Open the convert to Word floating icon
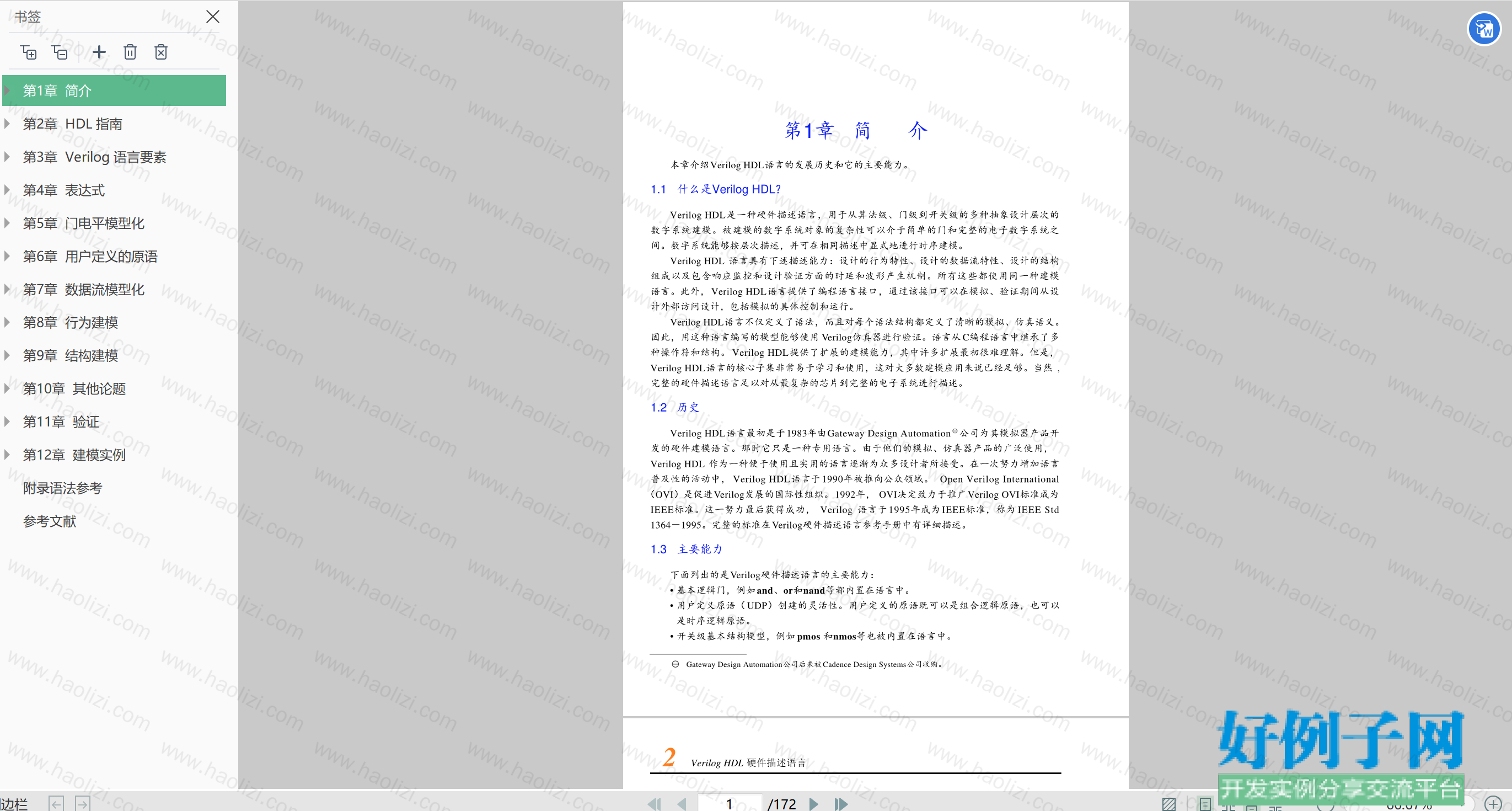The height and width of the screenshot is (811, 1512). 1484,28
